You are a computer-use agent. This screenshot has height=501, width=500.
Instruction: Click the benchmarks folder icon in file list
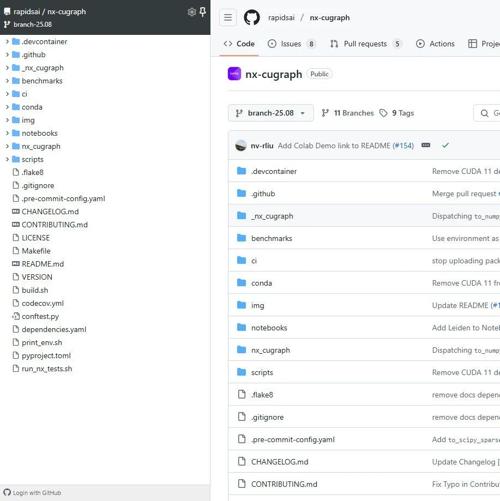(241, 238)
